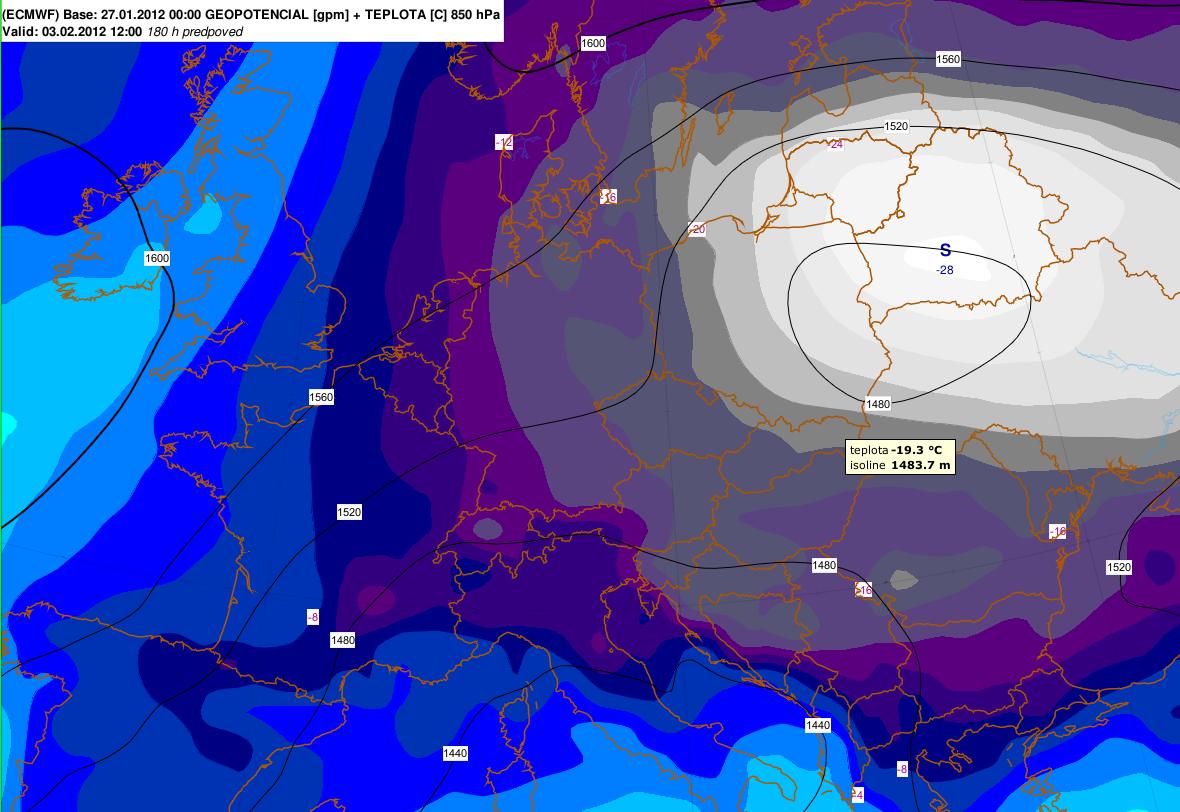Click the -12 temperature isotherm label

[x=504, y=143]
